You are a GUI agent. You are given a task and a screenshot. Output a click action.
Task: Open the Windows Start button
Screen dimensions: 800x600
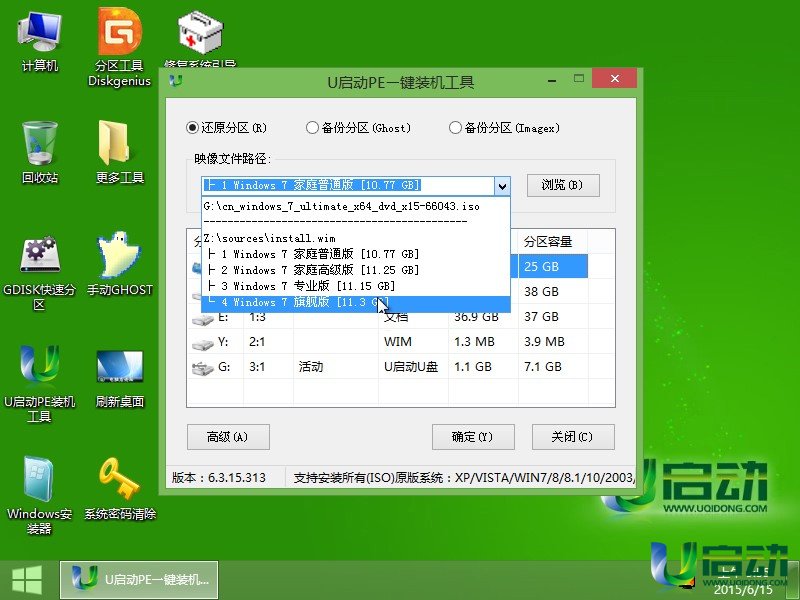point(27,580)
